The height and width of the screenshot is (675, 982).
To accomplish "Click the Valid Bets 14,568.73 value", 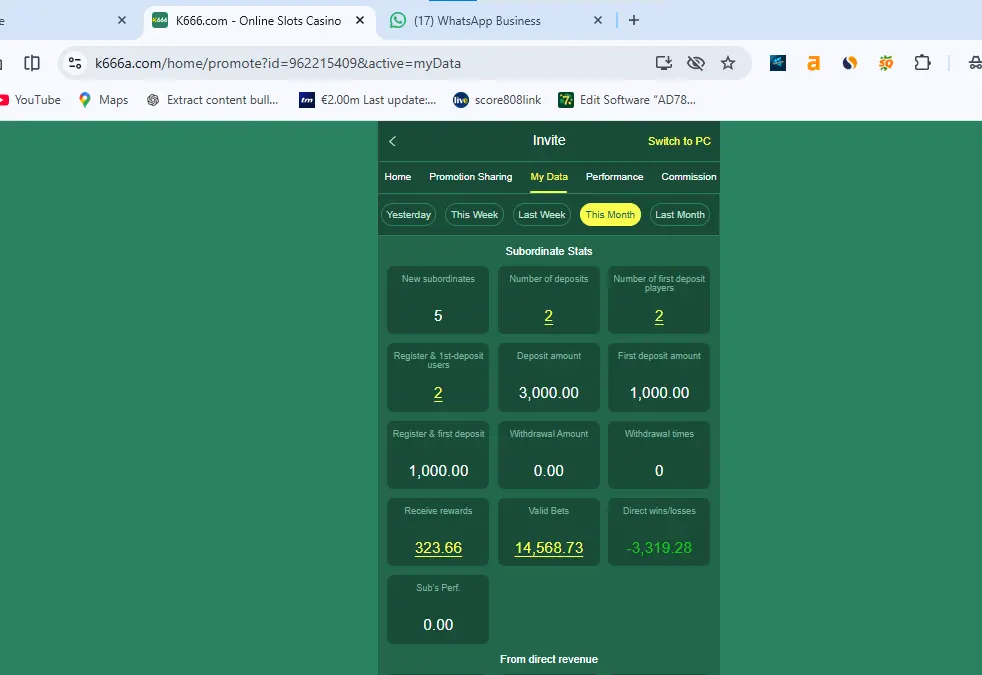I will pyautogui.click(x=548, y=548).
